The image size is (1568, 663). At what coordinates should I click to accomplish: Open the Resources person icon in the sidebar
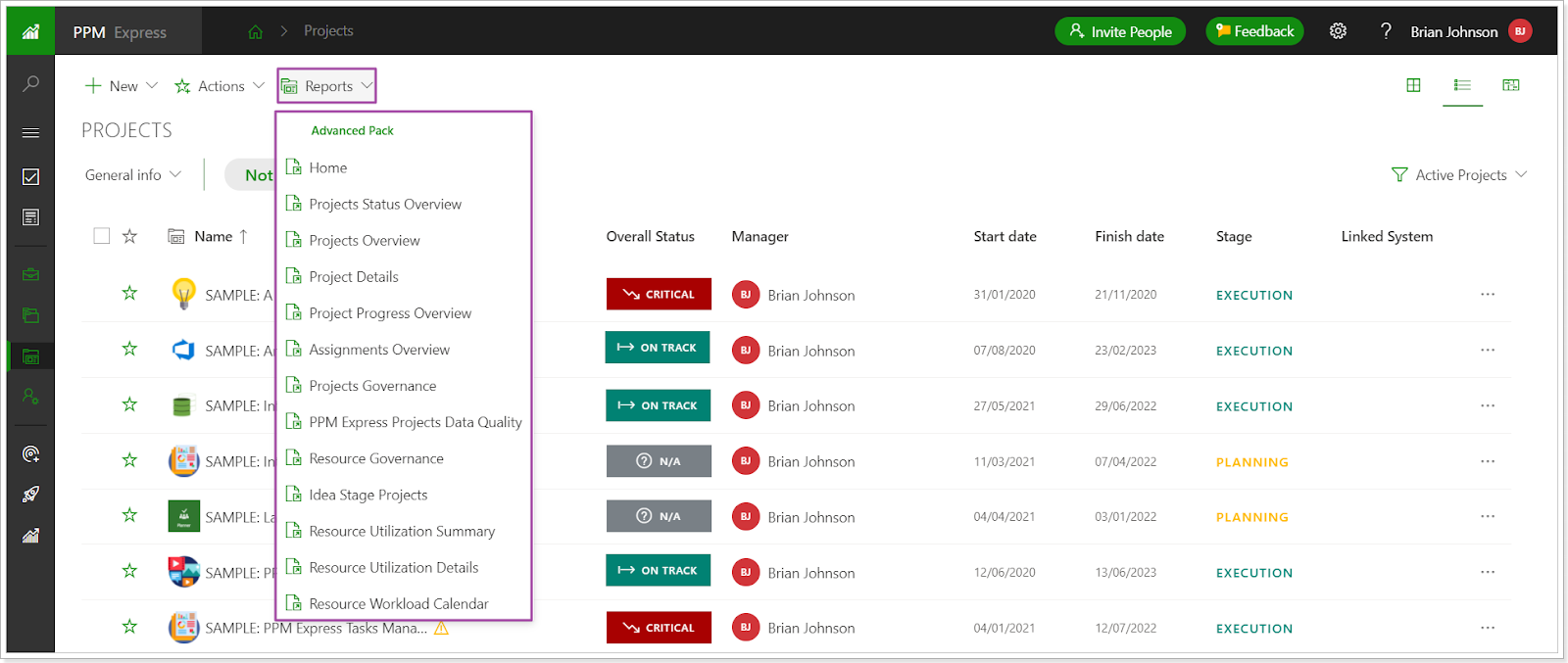[30, 397]
